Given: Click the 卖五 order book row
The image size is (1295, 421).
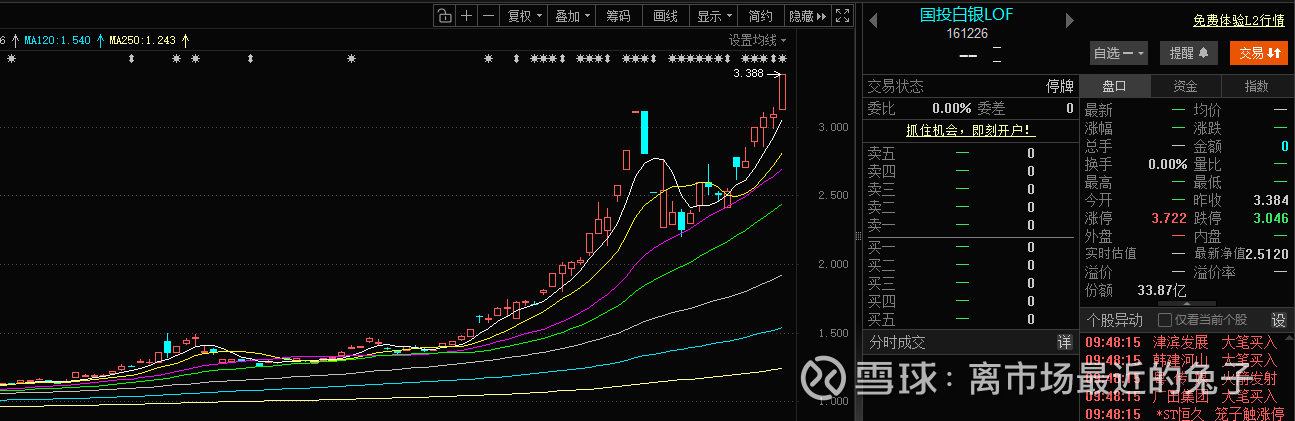Looking at the screenshot, I should pyautogui.click(x=969, y=153).
